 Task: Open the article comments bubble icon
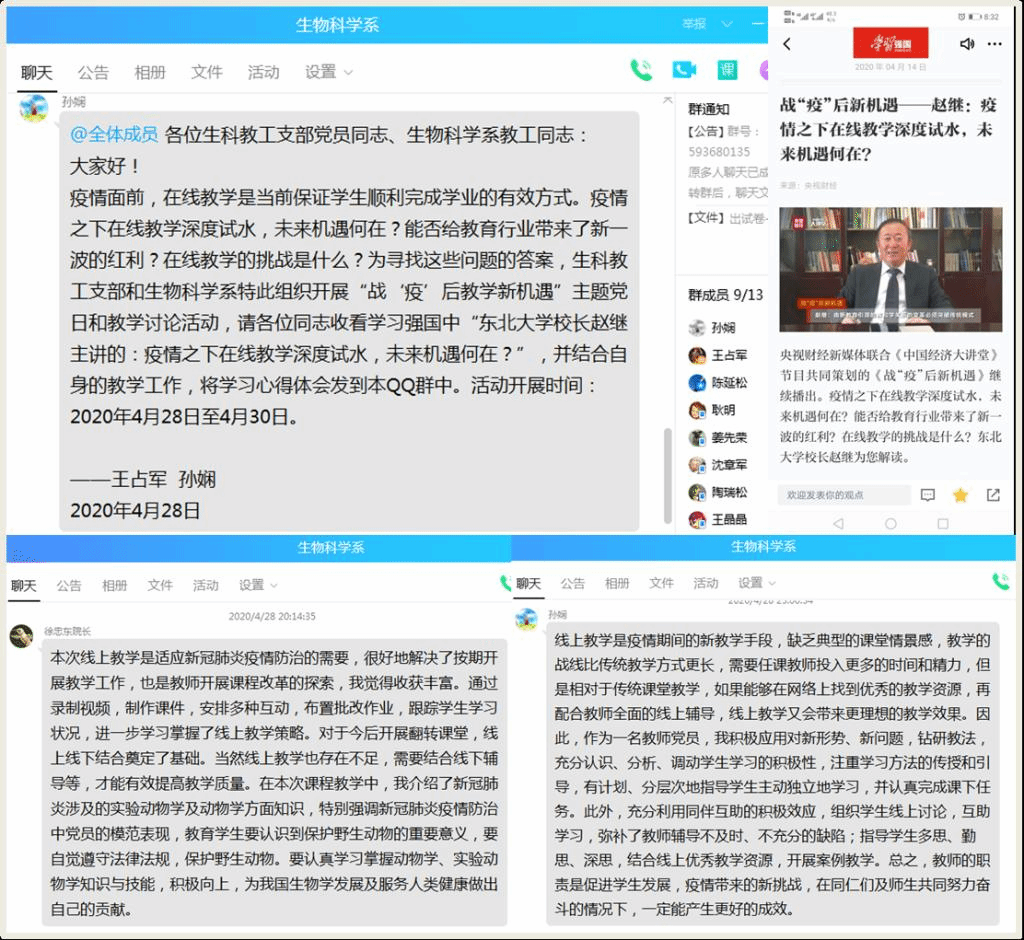tap(928, 495)
